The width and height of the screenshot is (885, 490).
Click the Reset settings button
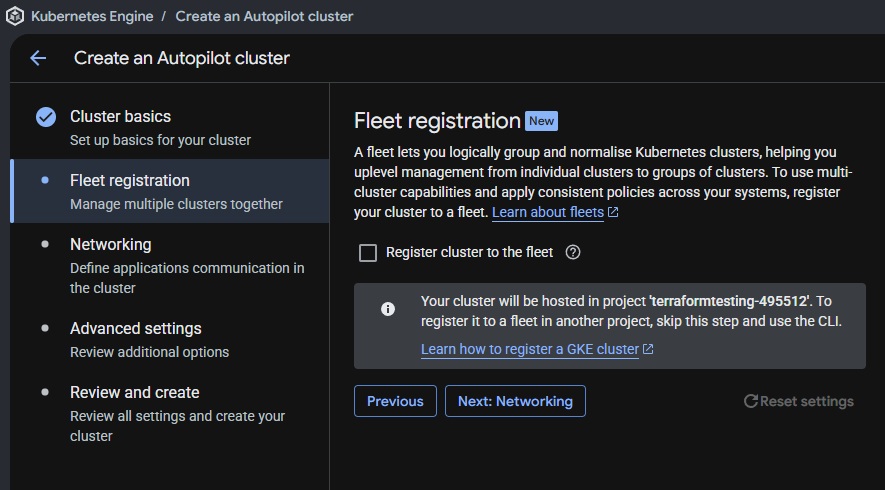point(799,401)
